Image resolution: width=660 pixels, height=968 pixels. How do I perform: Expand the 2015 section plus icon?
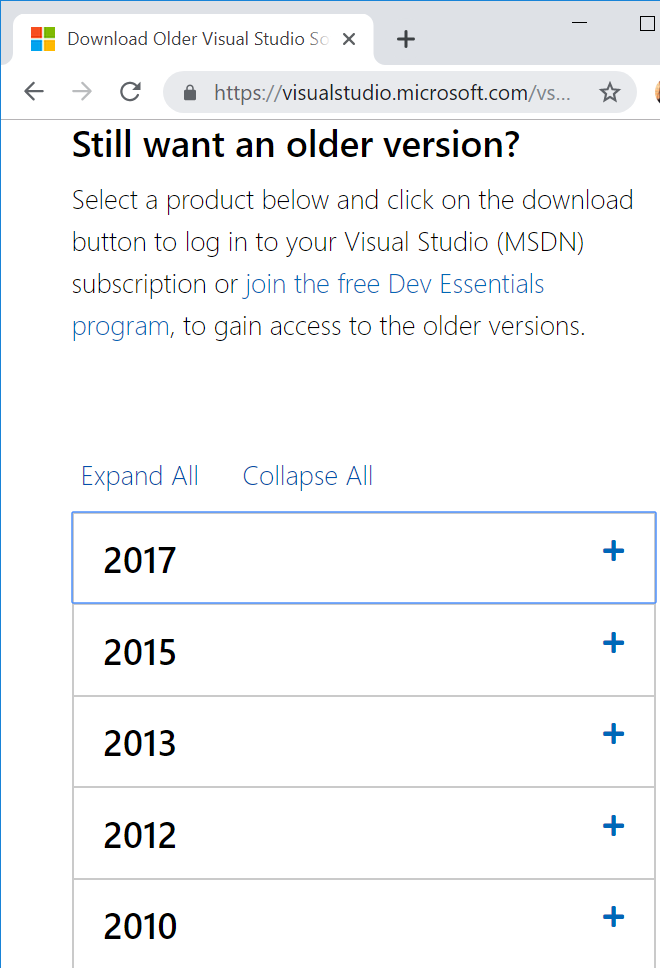point(613,643)
